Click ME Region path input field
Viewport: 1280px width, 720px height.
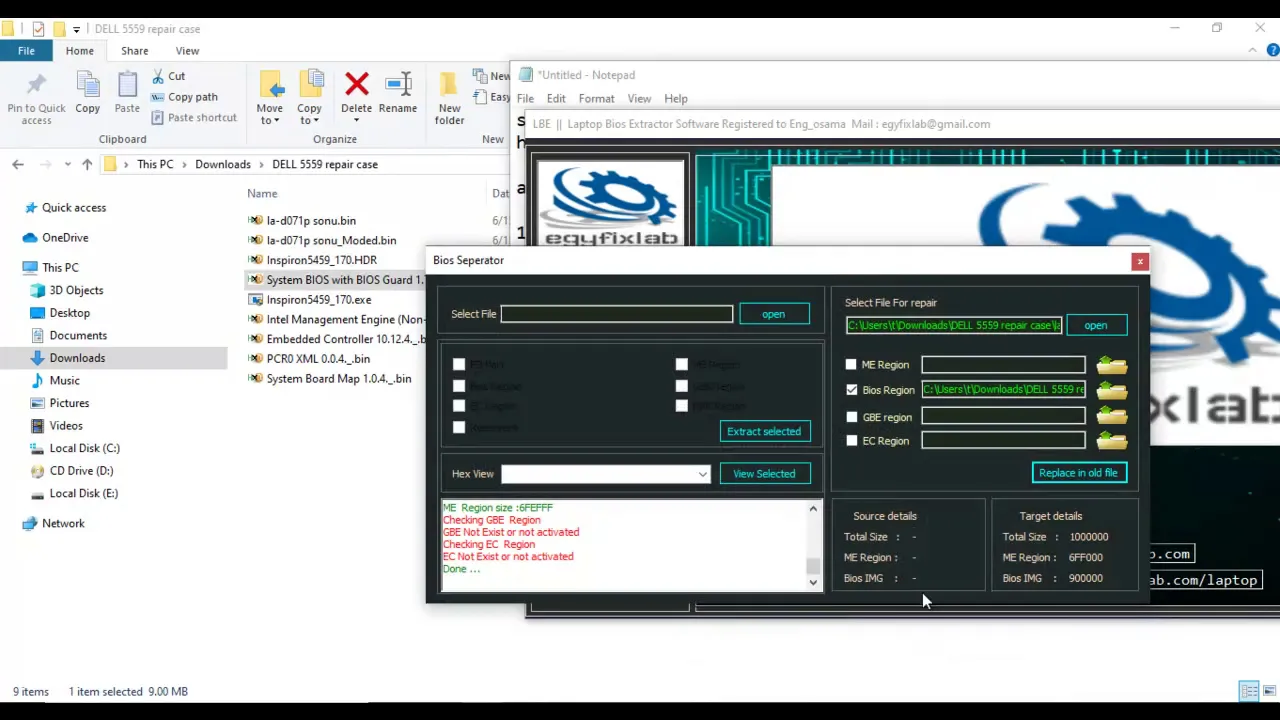[1003, 365]
